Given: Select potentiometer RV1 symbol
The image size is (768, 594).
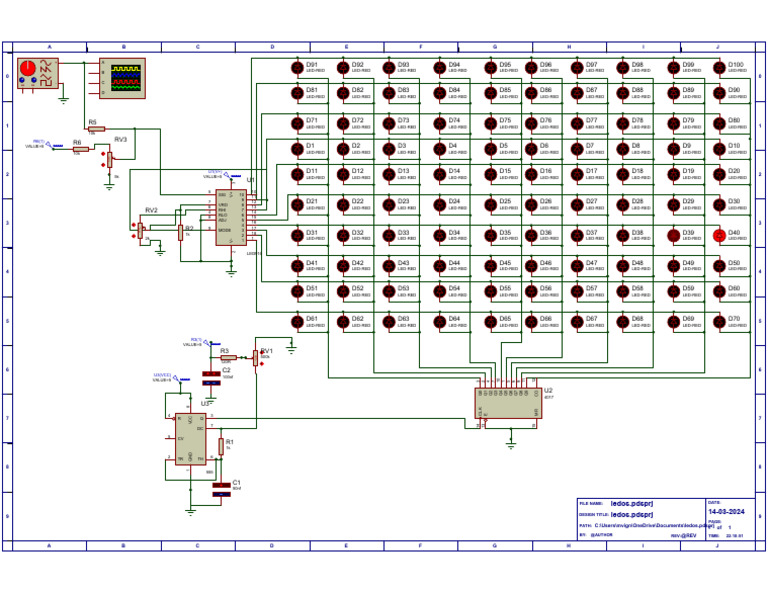Looking at the screenshot, I should tap(256, 358).
